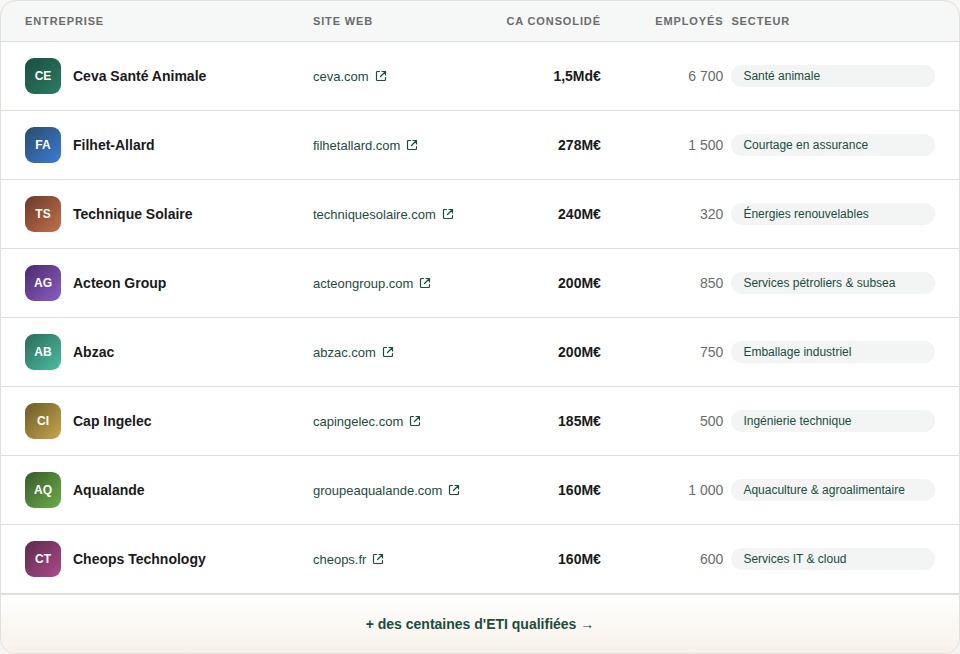
Task: Click the CA Consolidé column header
Action: point(553,21)
